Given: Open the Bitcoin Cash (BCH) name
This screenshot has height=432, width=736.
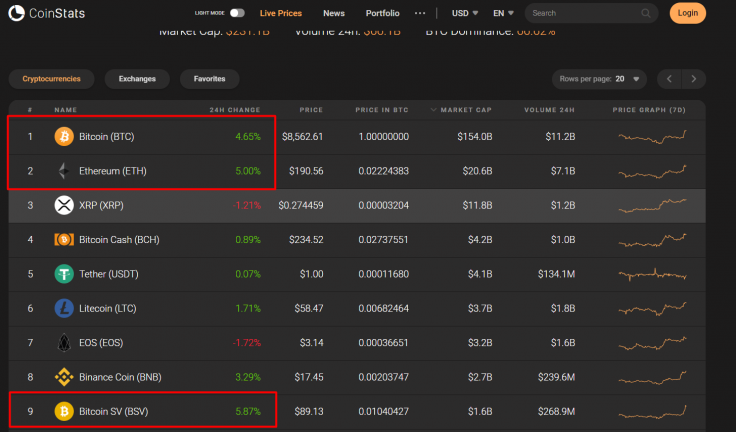Looking at the screenshot, I should pyautogui.click(x=119, y=239).
